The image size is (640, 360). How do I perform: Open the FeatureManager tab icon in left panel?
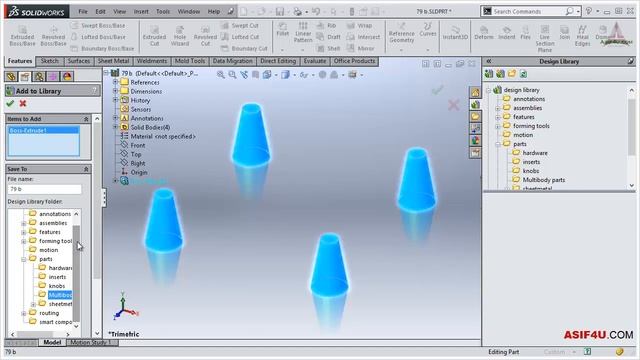[11, 76]
